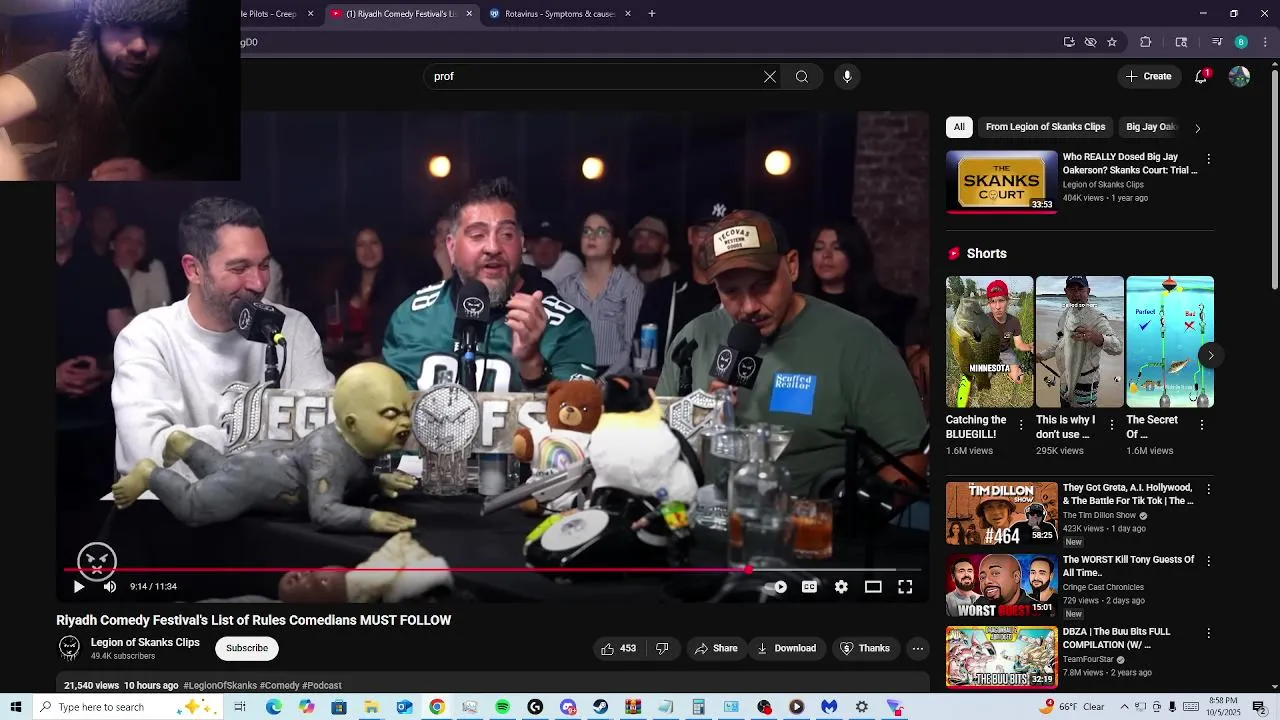Open Chrome media control icon
Viewport: 1280px width, 720px height.
[x=1217, y=42]
